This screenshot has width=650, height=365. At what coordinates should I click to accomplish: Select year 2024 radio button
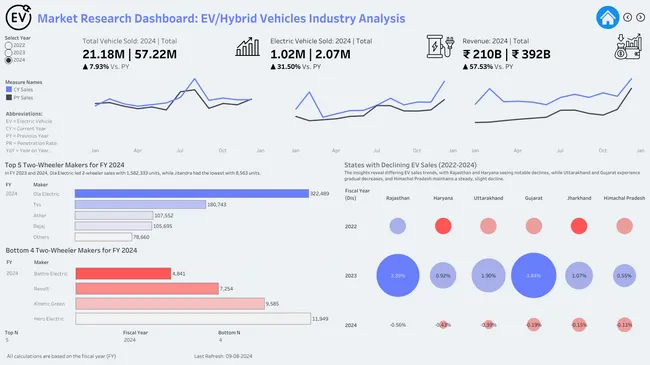click(8, 60)
